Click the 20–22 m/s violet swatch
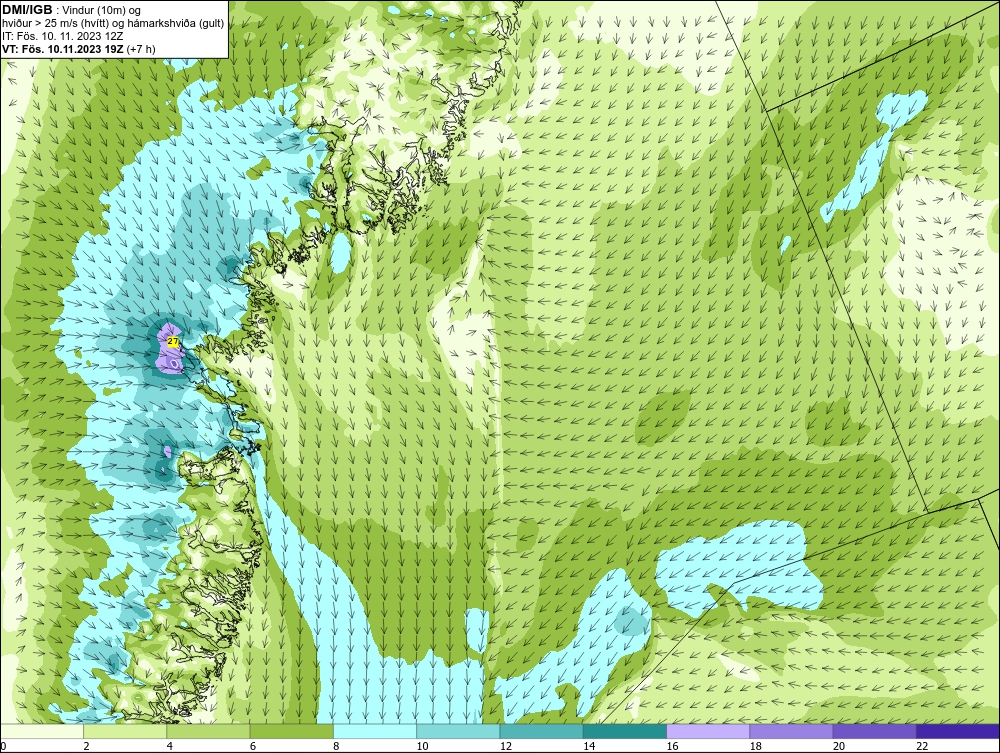Screen dimensions: 1000x753 point(874,731)
